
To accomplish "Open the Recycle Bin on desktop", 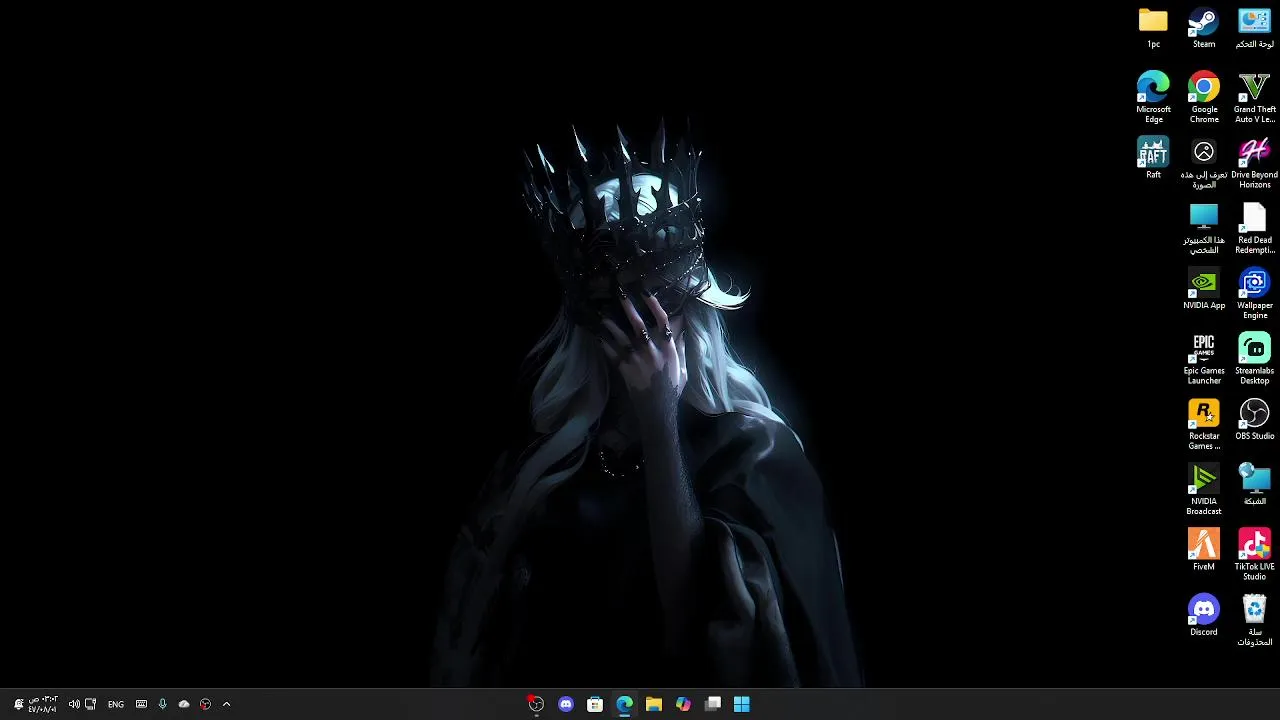I will [1254, 620].
